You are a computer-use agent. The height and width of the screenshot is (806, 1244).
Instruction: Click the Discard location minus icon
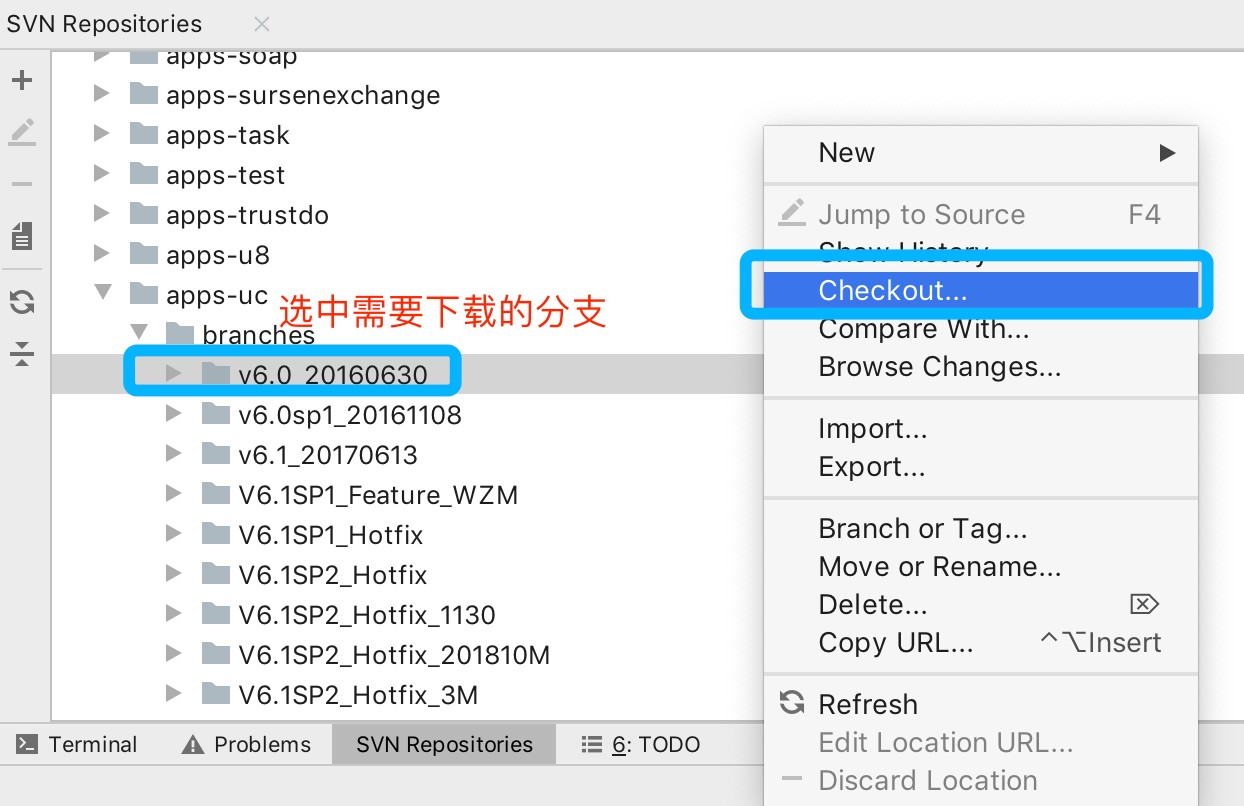coord(22,184)
